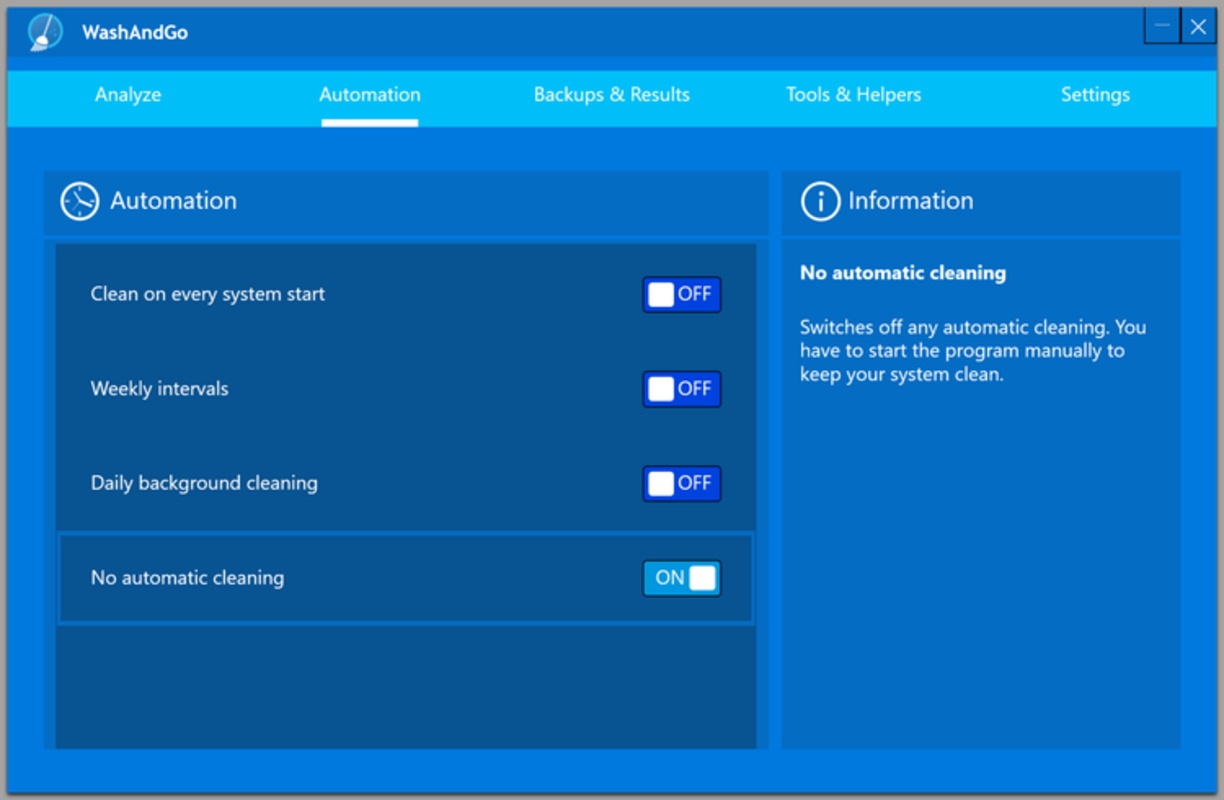This screenshot has width=1224, height=800.
Task: Click the "Weekly intervals" label
Action: (x=160, y=388)
